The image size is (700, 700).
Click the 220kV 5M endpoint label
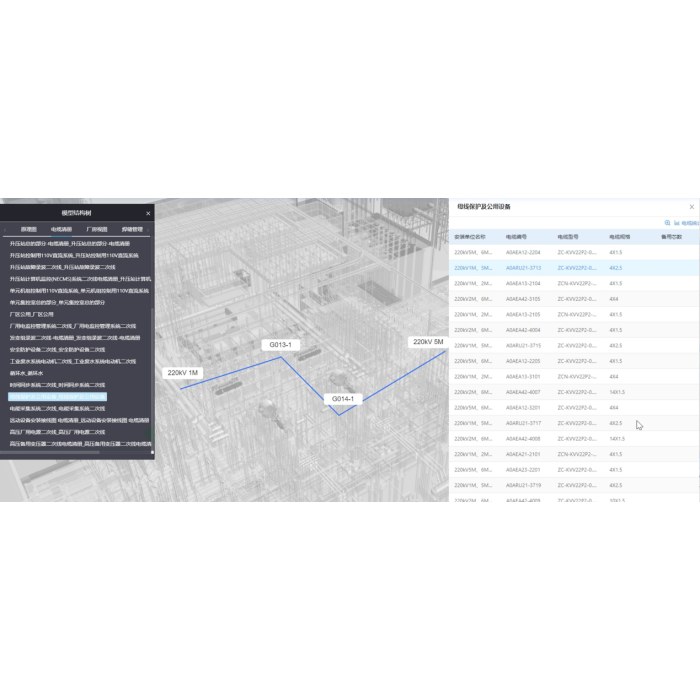(x=427, y=342)
